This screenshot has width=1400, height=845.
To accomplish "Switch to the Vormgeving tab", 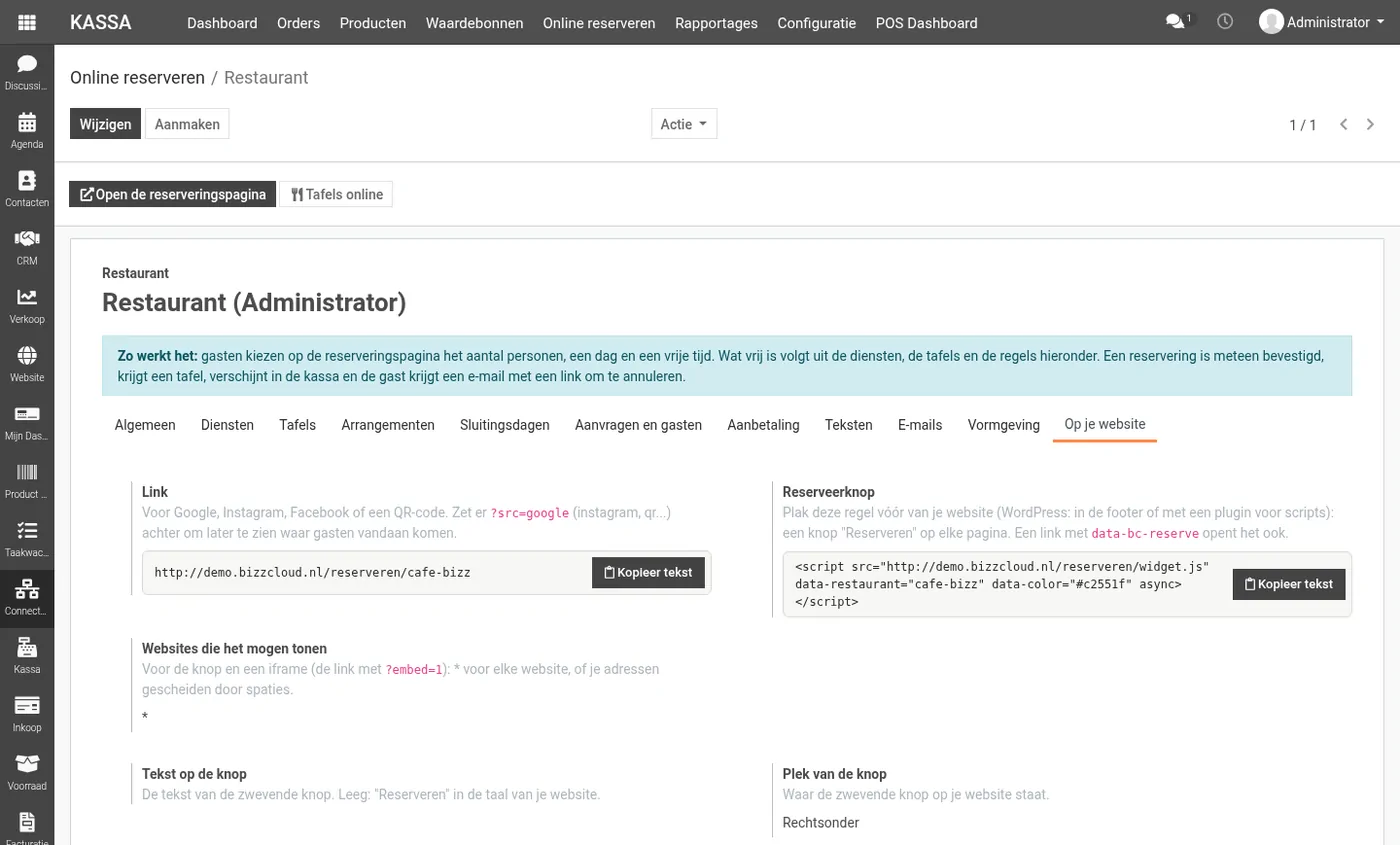I will tap(1004, 425).
